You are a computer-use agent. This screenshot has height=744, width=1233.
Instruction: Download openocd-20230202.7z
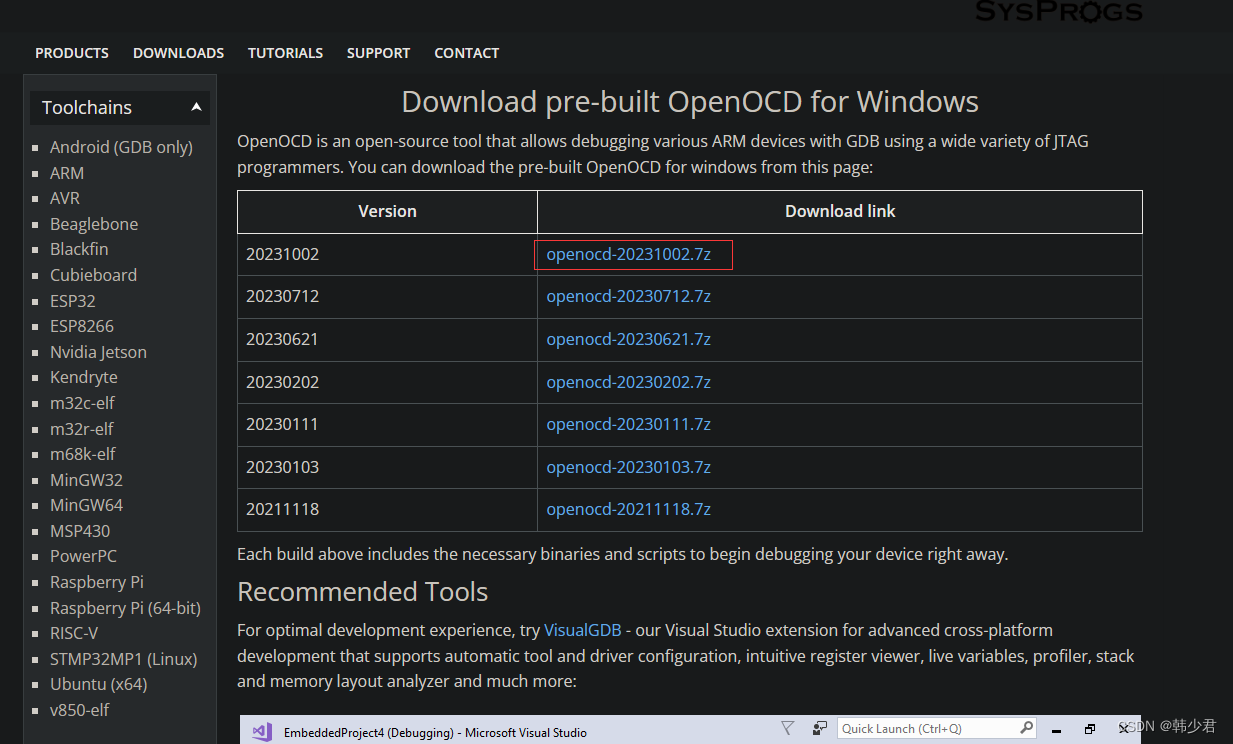[628, 382]
